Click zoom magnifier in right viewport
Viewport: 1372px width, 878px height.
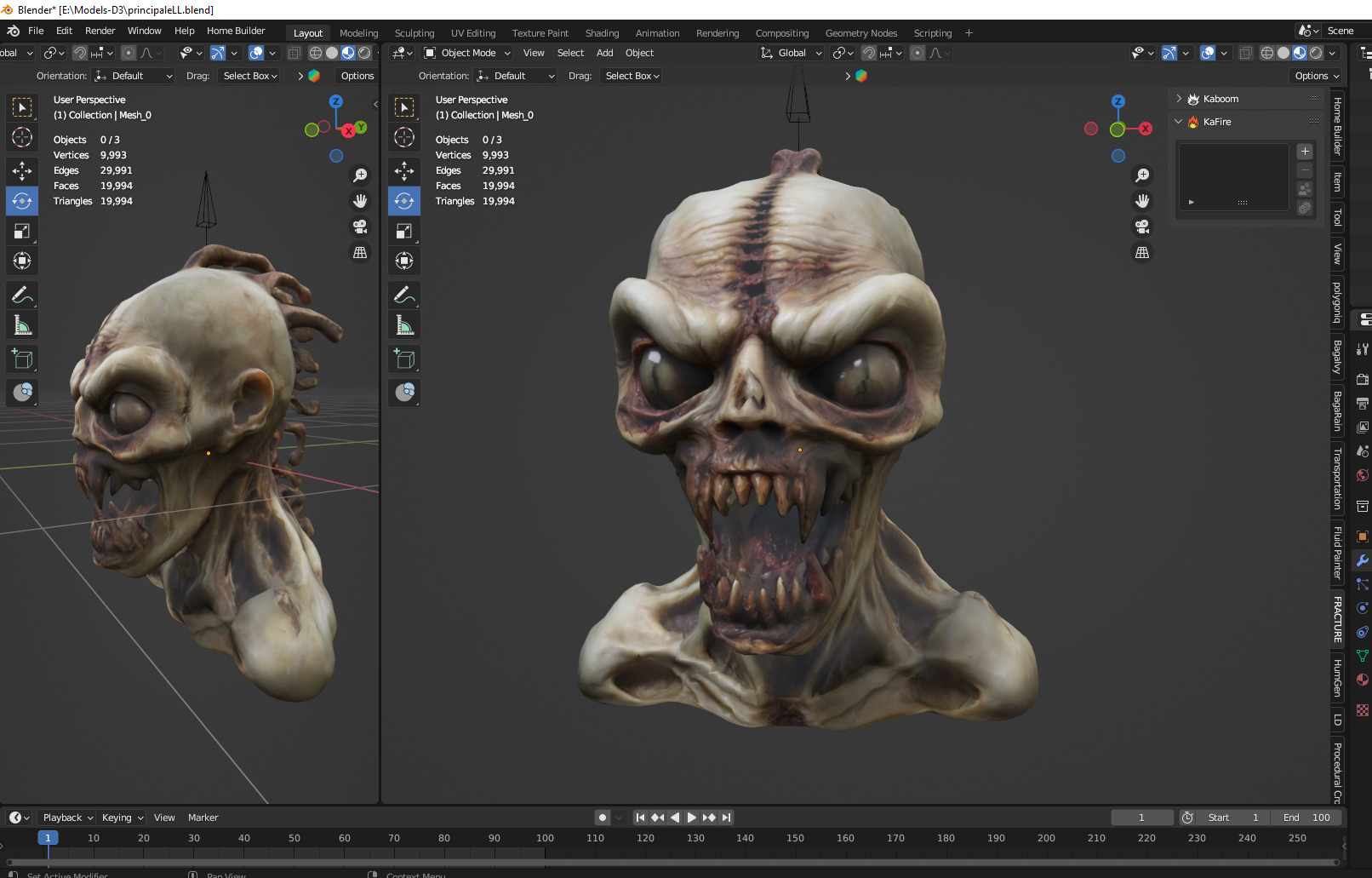pyautogui.click(x=1142, y=175)
